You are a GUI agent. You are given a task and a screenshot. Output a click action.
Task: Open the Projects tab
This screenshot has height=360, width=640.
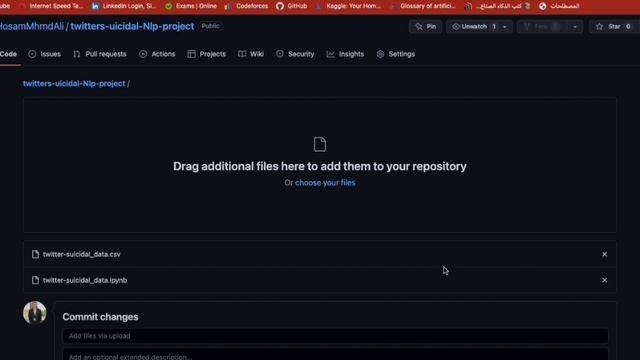pyautogui.click(x=207, y=54)
